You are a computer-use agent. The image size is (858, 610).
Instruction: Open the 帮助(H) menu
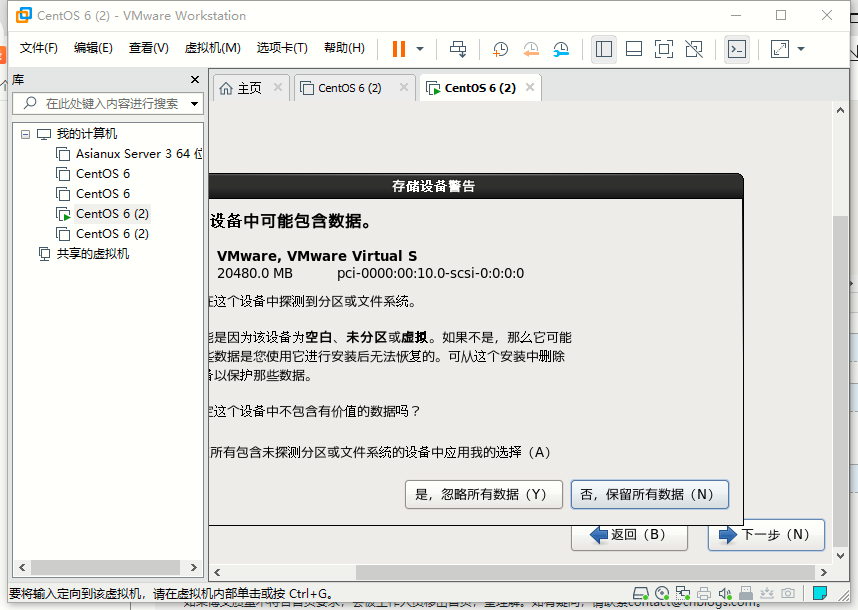click(x=344, y=48)
